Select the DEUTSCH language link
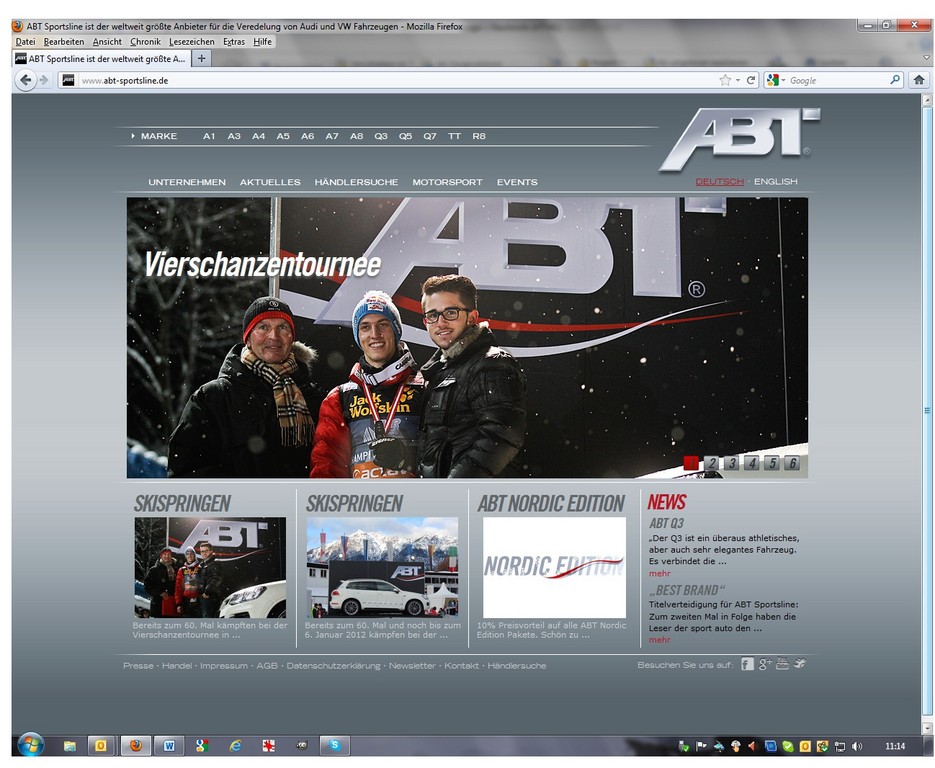Viewport: 935px width, 768px height. click(x=720, y=181)
